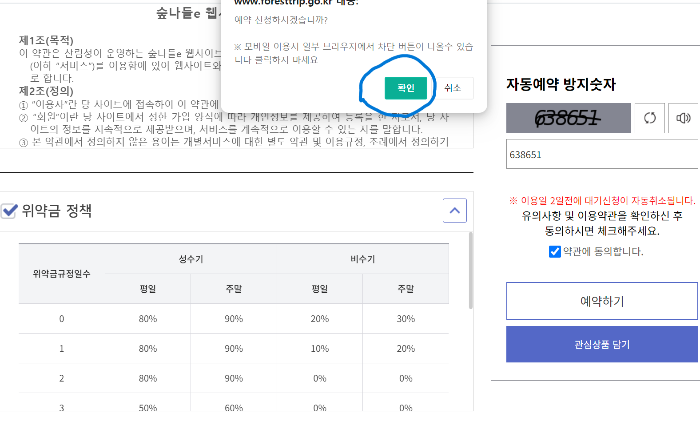Image resolution: width=700 pixels, height=425 pixels.
Task: Click 제1조(목적) heading in terms
Action: click(46, 40)
